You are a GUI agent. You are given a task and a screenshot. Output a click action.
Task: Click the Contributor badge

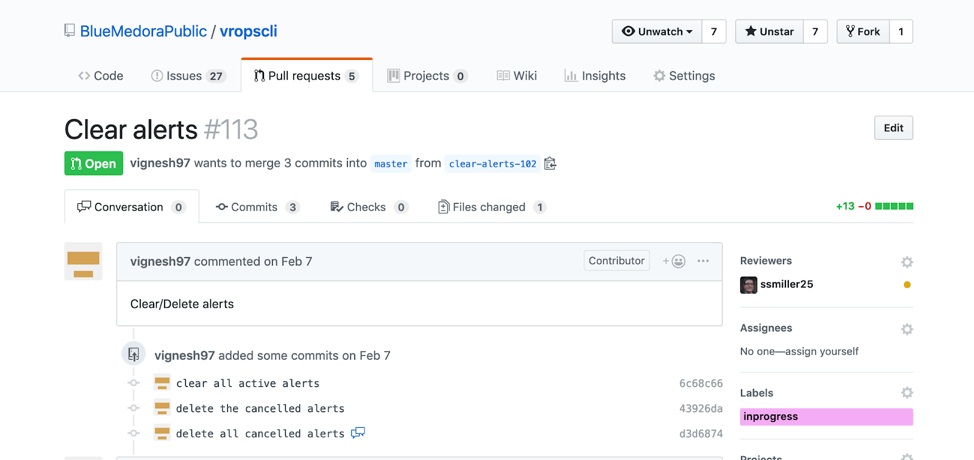[x=617, y=261]
